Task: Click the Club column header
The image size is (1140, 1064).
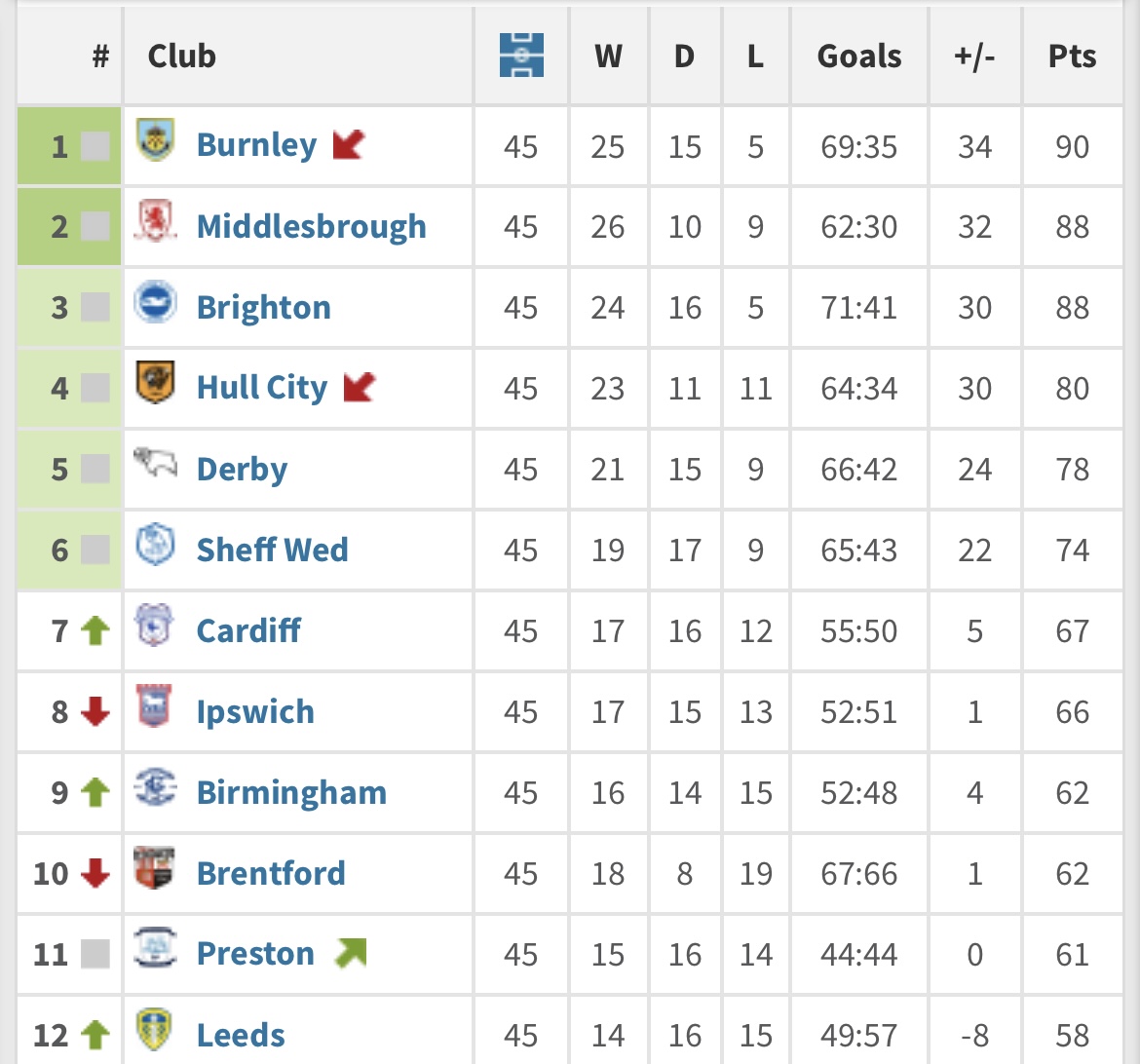Action: (181, 57)
